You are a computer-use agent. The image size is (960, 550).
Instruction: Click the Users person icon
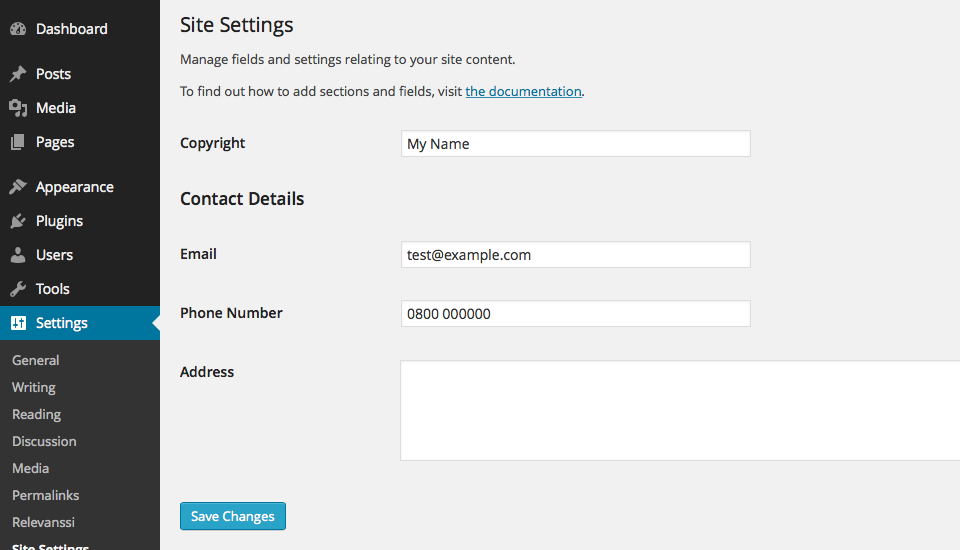click(x=18, y=255)
